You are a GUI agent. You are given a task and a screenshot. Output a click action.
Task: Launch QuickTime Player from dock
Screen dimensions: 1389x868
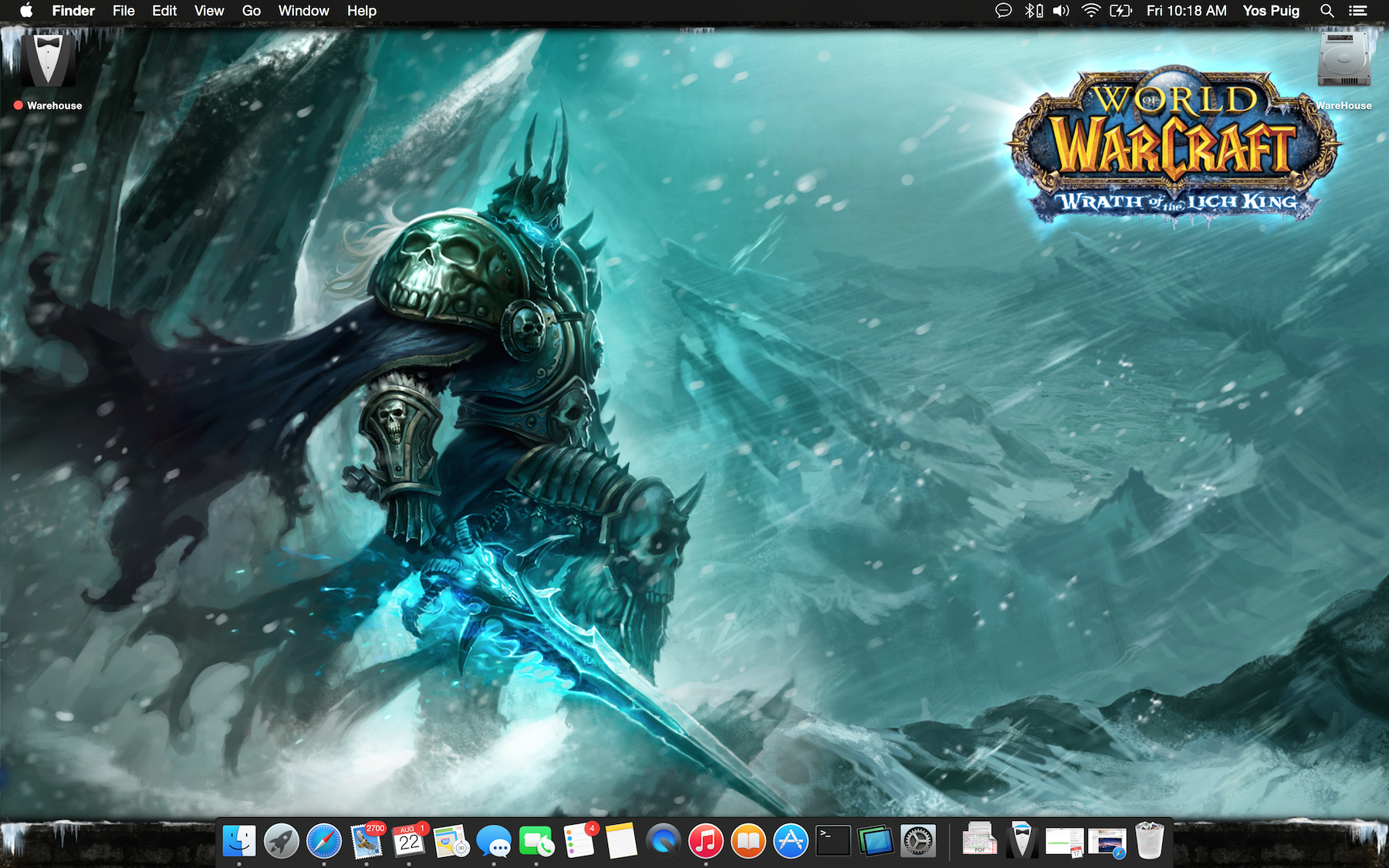coord(664,840)
